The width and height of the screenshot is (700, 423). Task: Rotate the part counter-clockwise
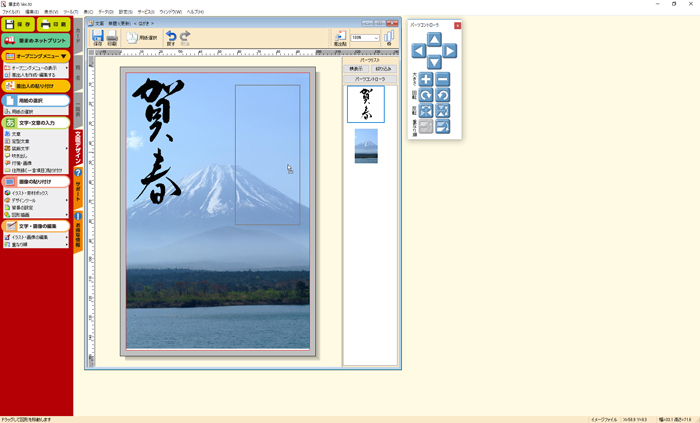(443, 95)
